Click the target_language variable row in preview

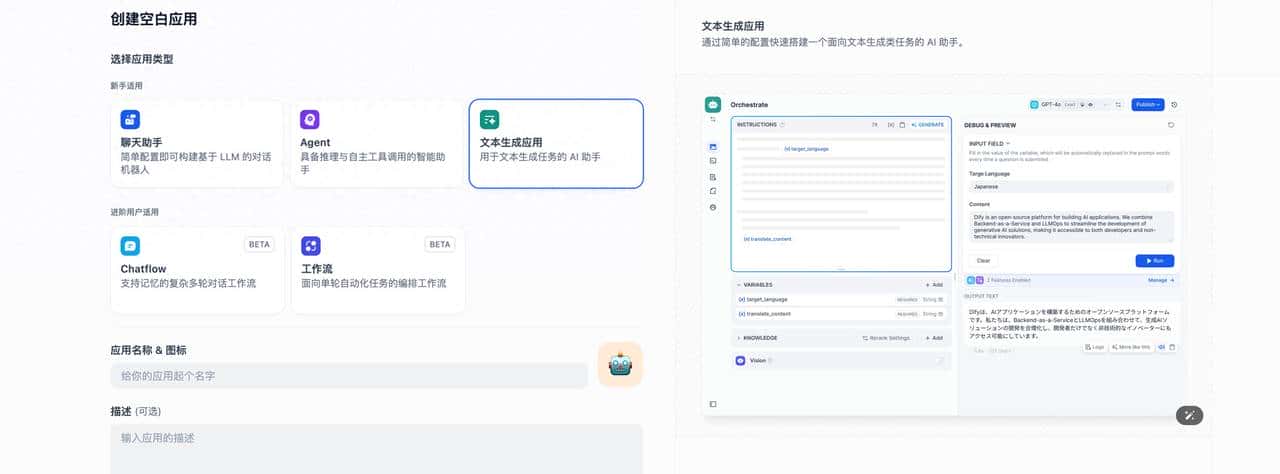coord(841,299)
